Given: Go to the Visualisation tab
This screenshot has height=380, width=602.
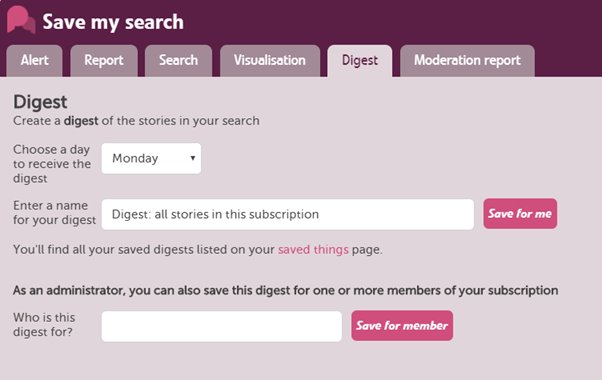Looking at the screenshot, I should [x=270, y=61].
